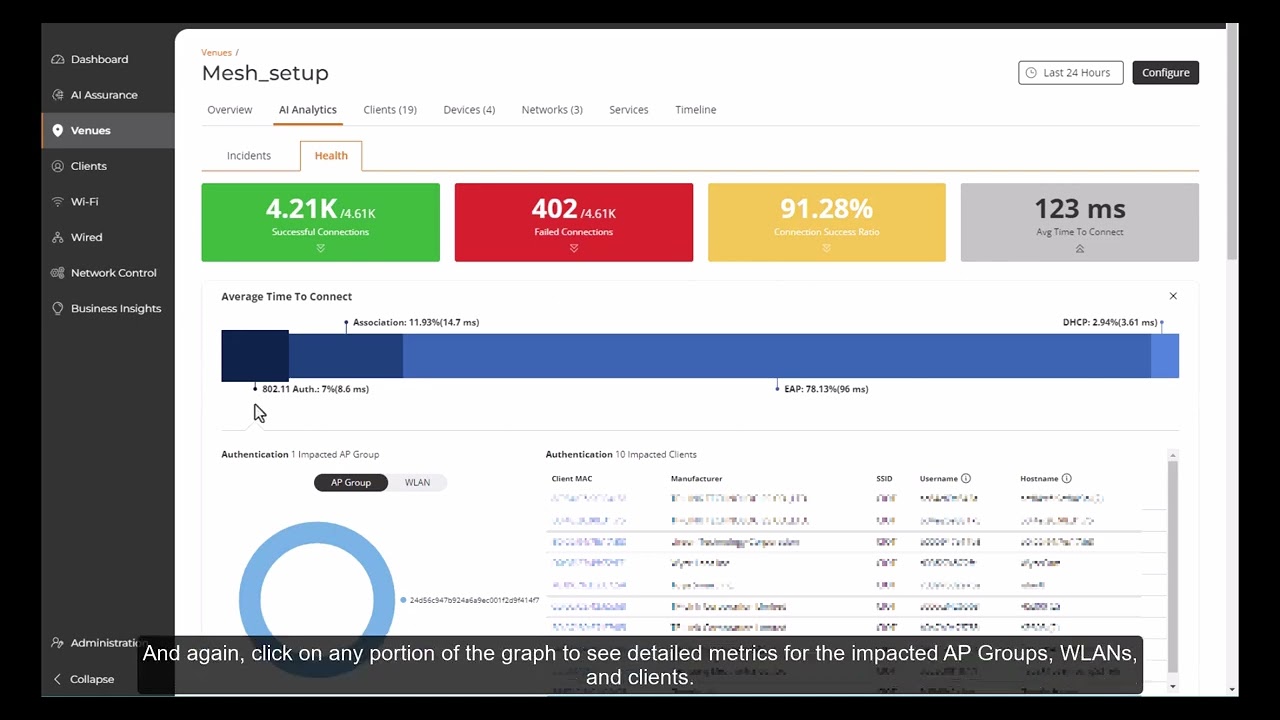The height and width of the screenshot is (720, 1280).
Task: Select the Association bar segment
Action: coord(346,356)
